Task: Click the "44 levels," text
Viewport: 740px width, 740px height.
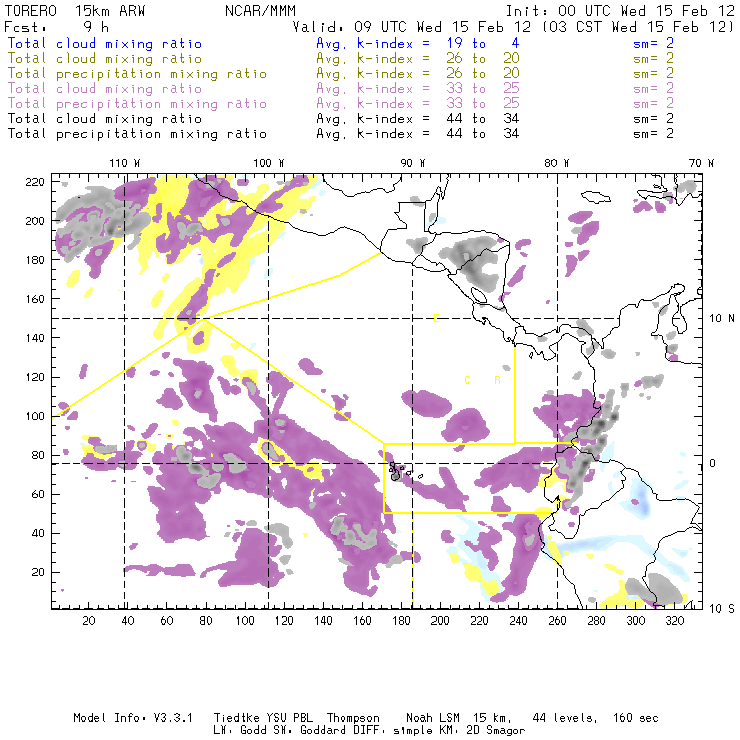Action: pyautogui.click(x=565, y=718)
